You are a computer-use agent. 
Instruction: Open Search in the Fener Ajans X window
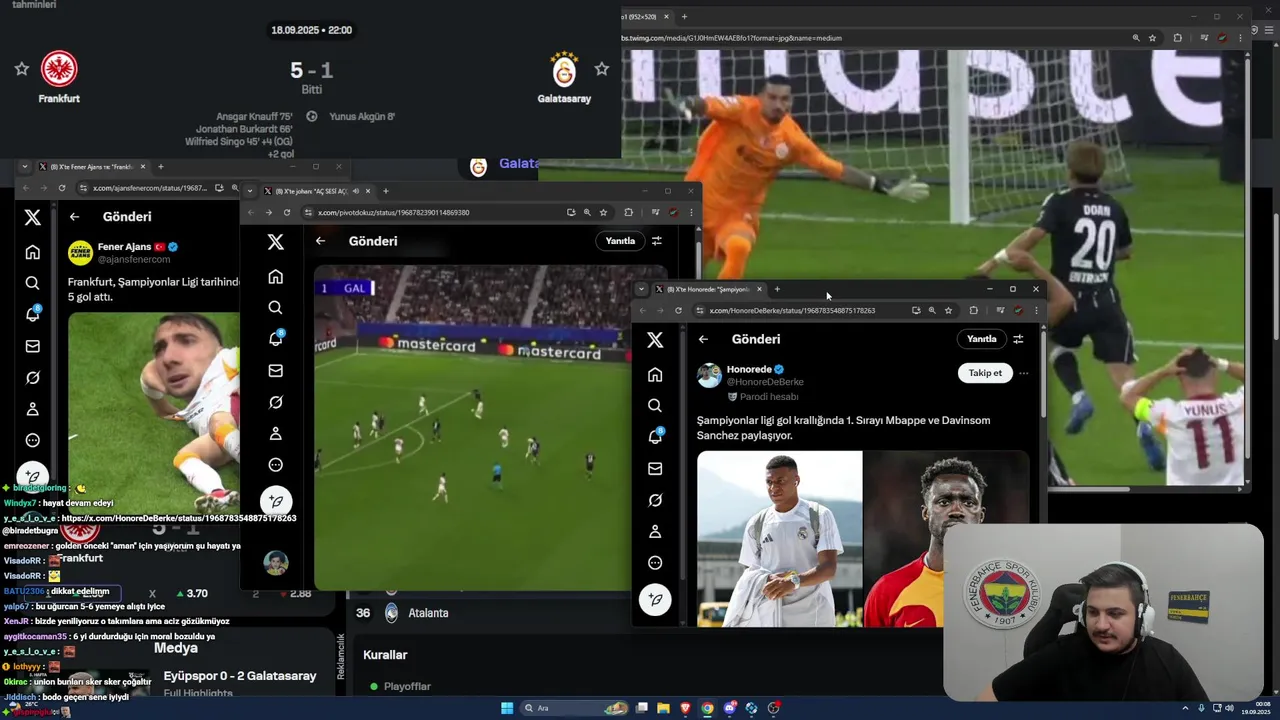33,283
